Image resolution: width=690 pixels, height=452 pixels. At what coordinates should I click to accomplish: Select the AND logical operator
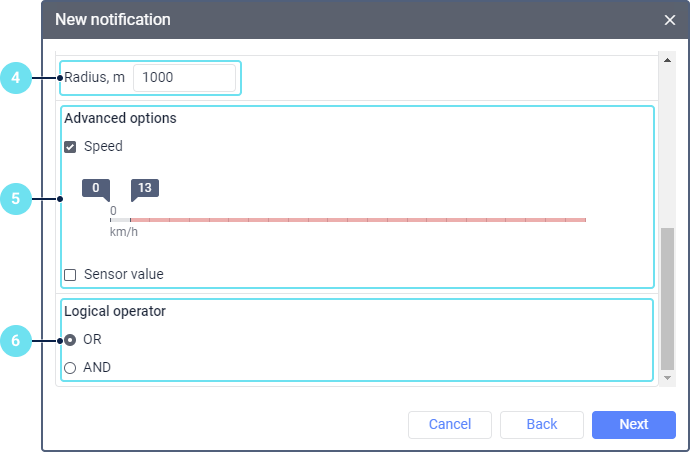click(x=70, y=368)
